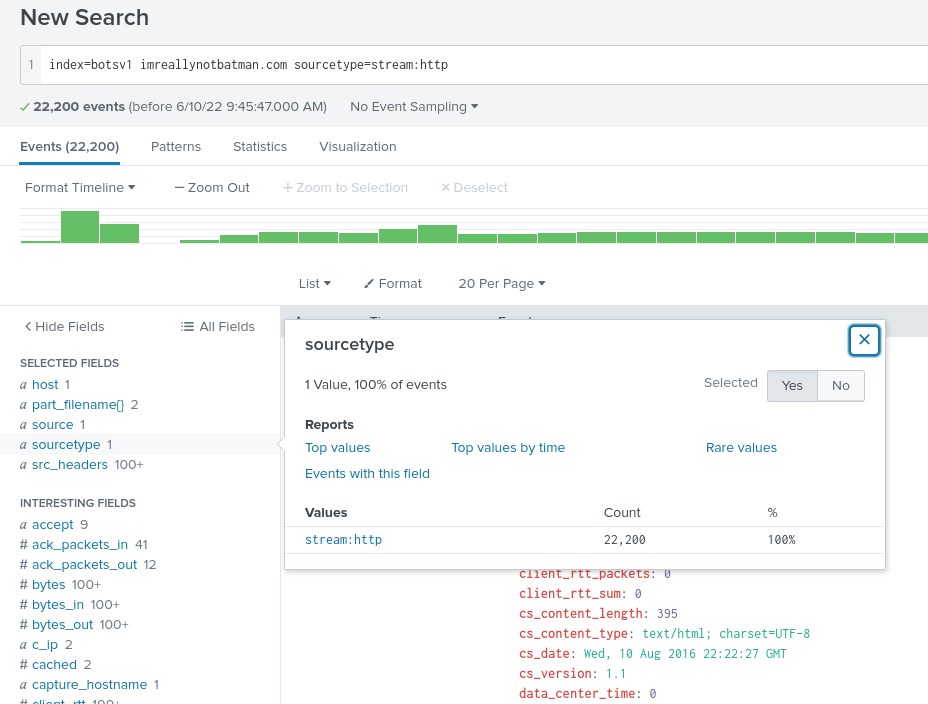Open Events with this field report
This screenshot has width=928, height=704.
tap(367, 473)
